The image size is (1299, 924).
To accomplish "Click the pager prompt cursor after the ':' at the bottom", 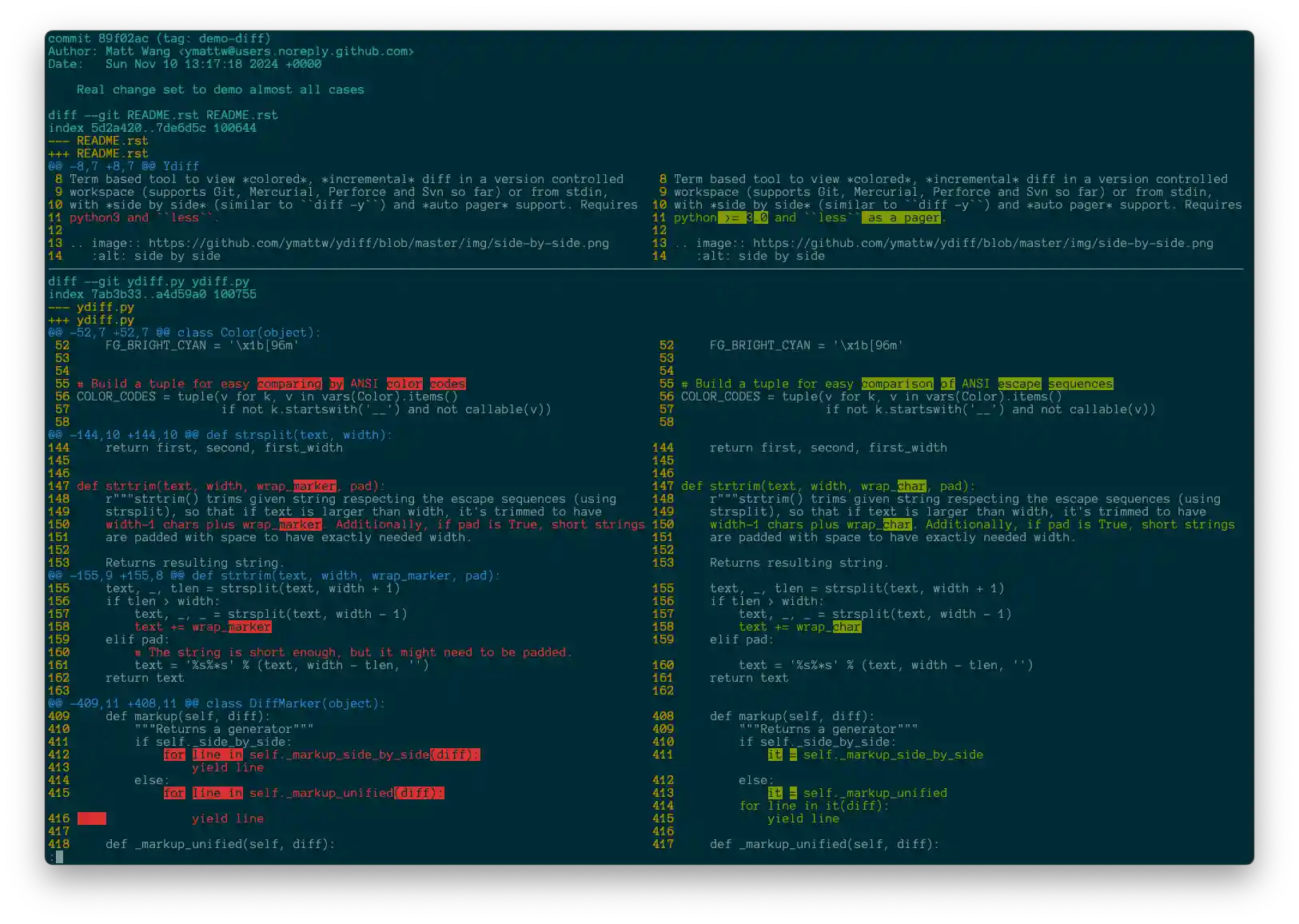I will (59, 857).
